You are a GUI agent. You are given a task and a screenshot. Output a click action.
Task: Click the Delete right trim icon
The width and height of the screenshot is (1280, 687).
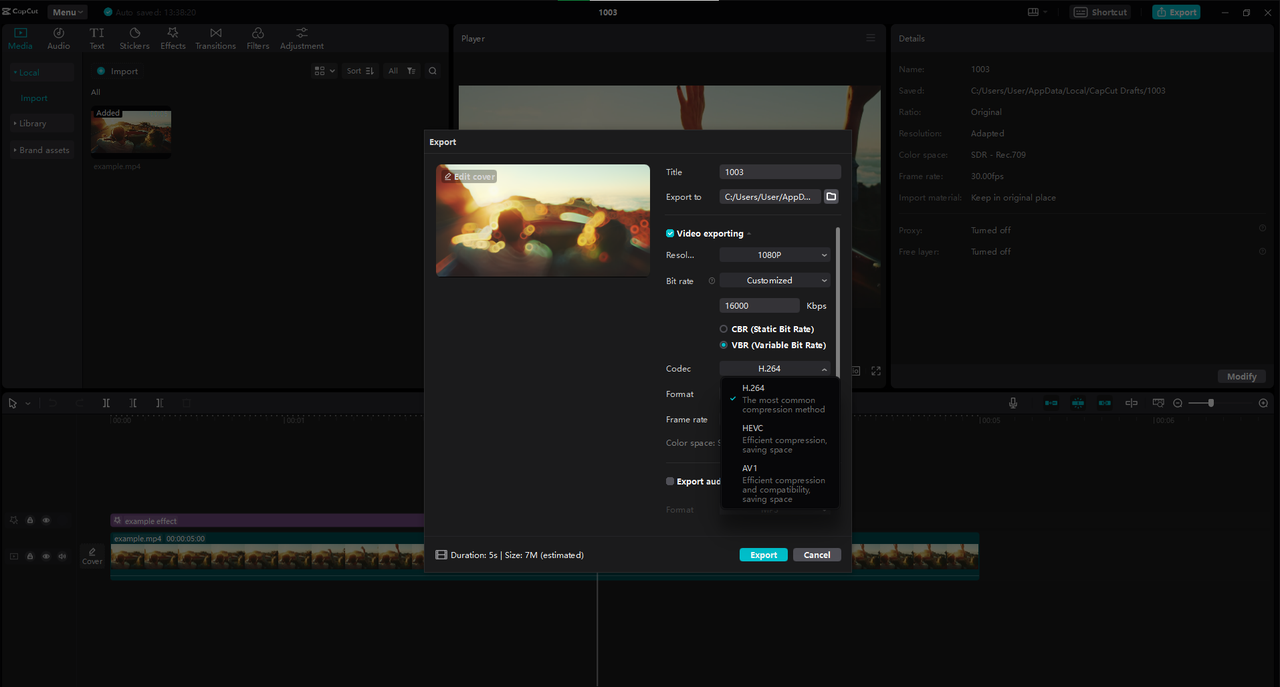[x=159, y=403]
